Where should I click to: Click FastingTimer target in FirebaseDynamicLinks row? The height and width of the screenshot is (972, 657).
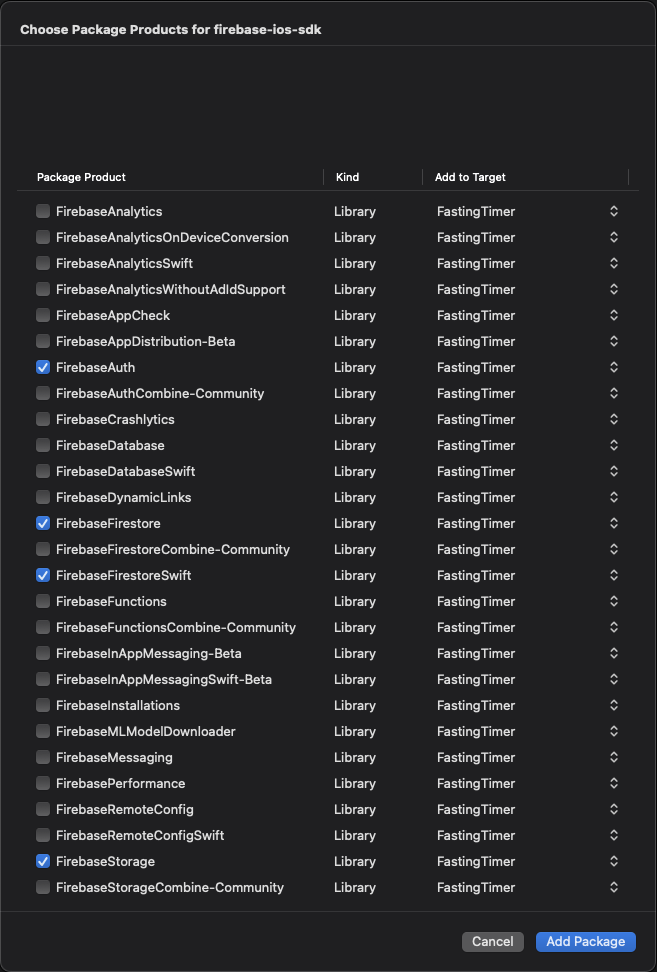476,497
